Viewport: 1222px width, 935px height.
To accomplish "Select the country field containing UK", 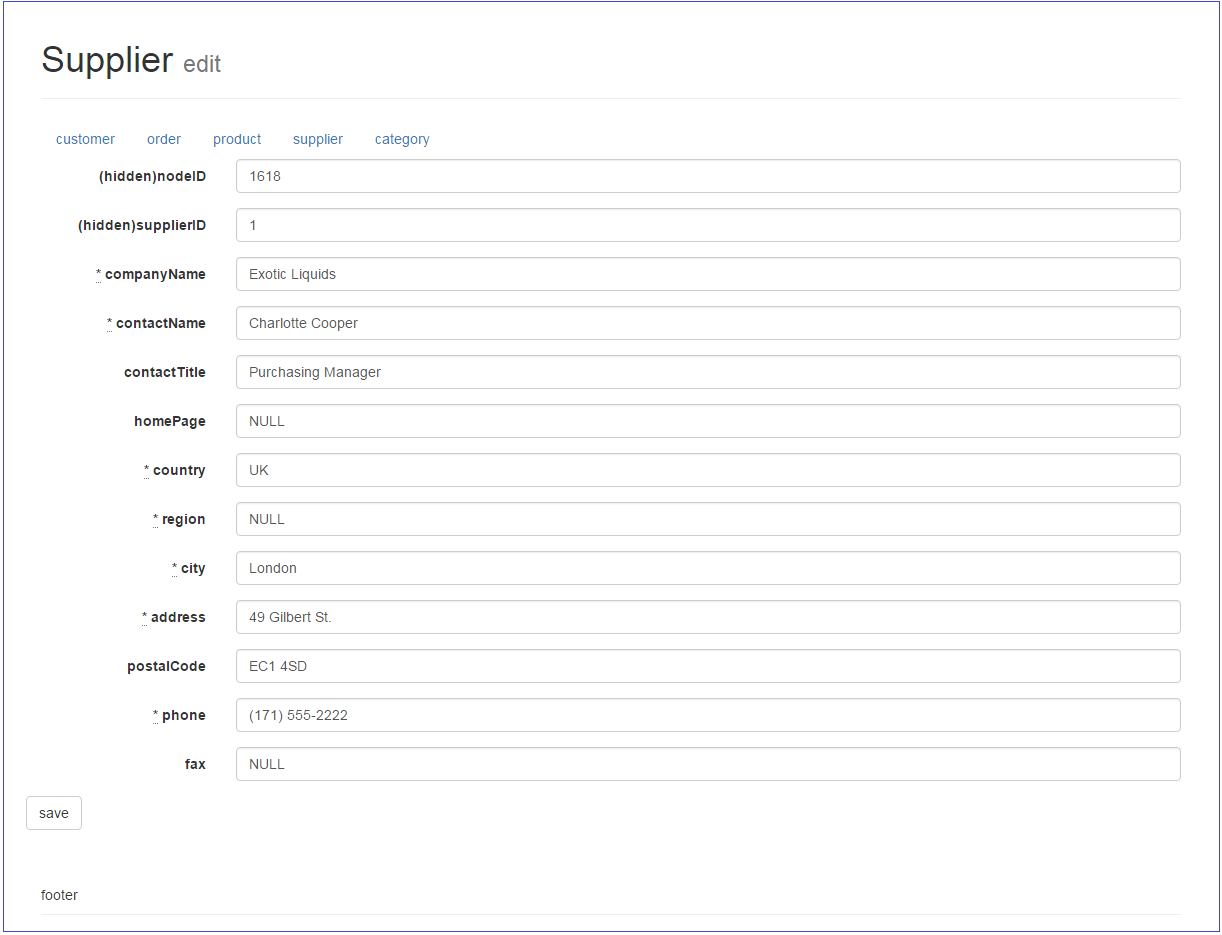I will [708, 470].
